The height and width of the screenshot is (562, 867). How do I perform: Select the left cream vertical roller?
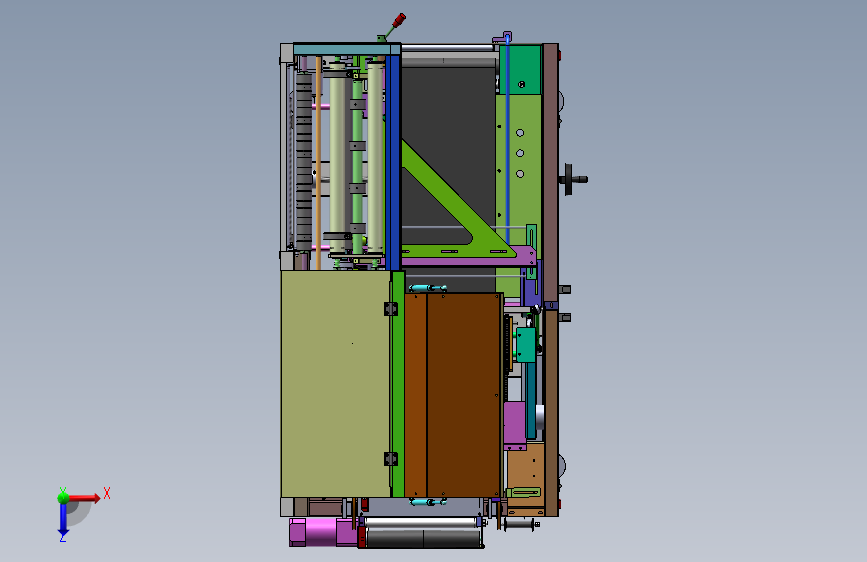tap(338, 158)
